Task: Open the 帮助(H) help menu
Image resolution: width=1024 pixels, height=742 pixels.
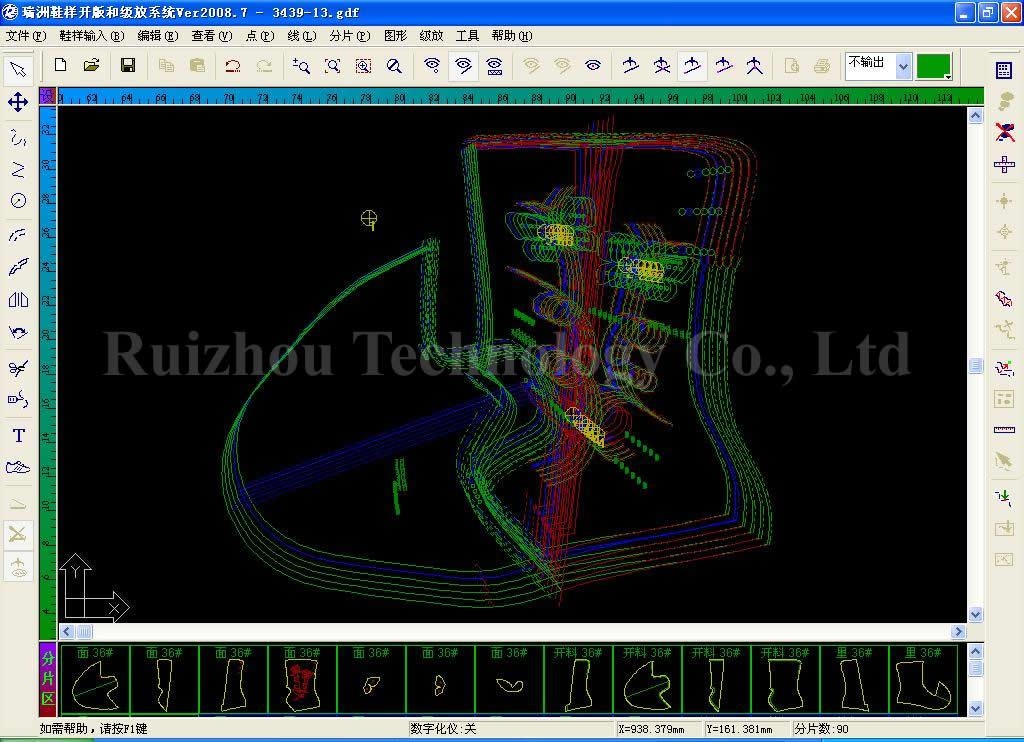Action: coord(512,36)
